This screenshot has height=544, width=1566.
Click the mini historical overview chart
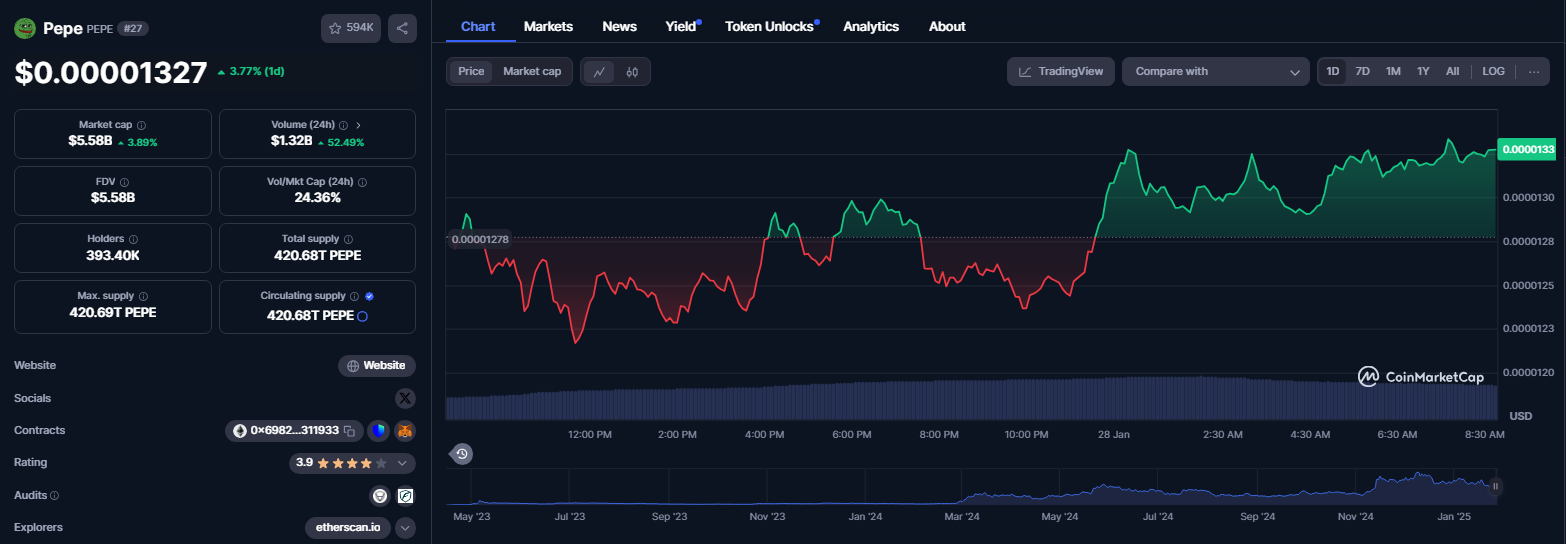970,488
